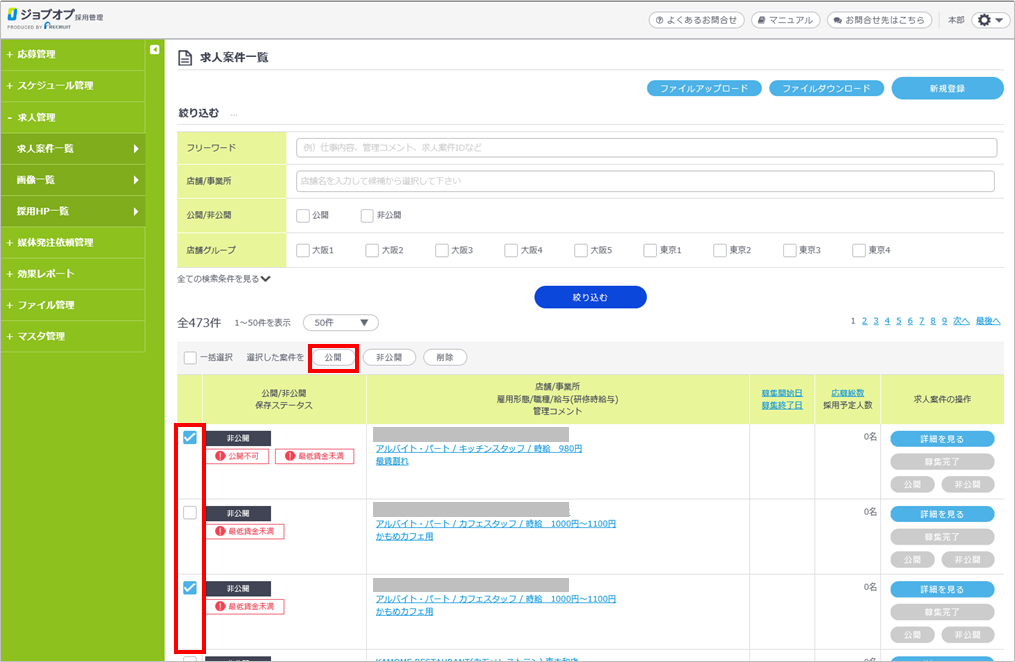Click the フリーワード search input field

point(646,148)
